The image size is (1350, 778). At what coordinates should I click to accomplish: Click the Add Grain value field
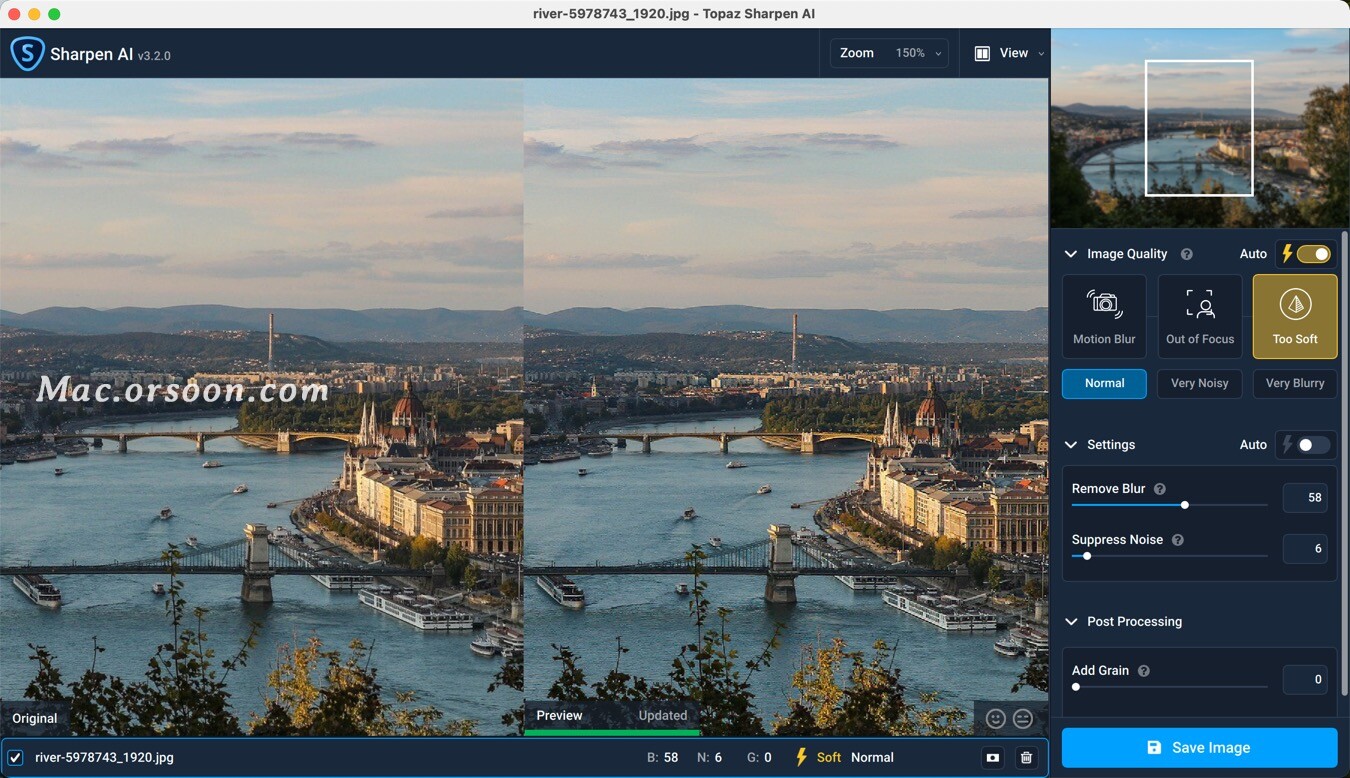[1305, 680]
